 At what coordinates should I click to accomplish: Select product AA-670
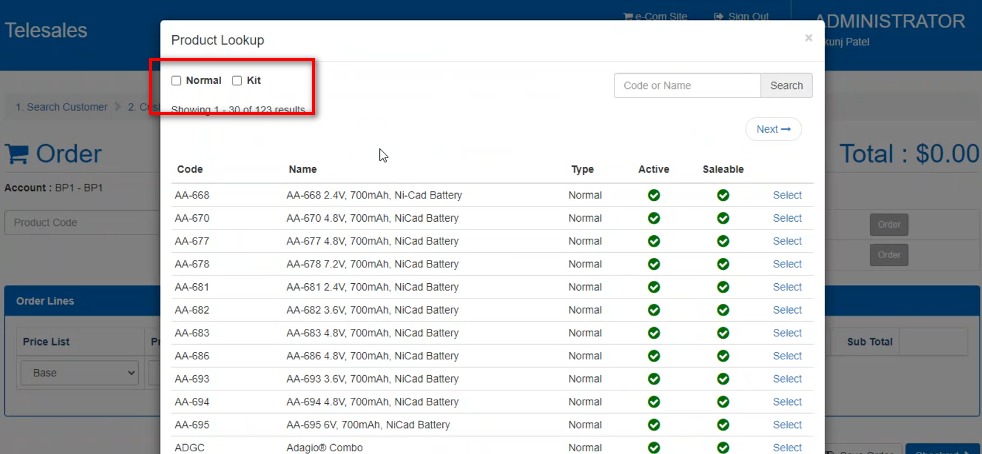click(x=787, y=218)
